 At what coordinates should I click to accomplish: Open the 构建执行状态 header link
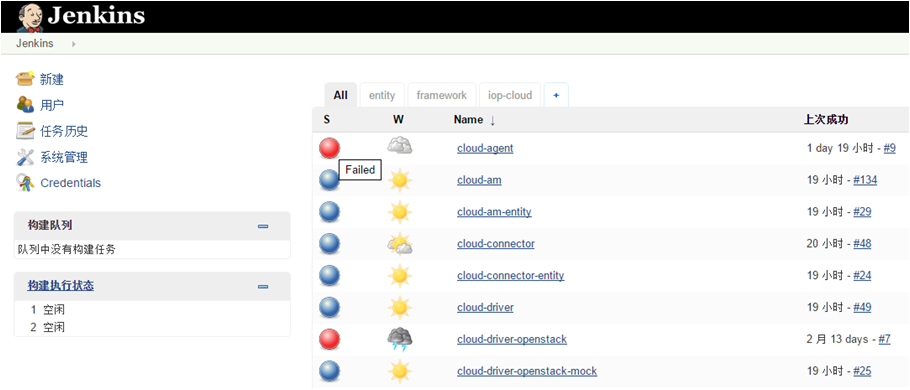tap(61, 286)
